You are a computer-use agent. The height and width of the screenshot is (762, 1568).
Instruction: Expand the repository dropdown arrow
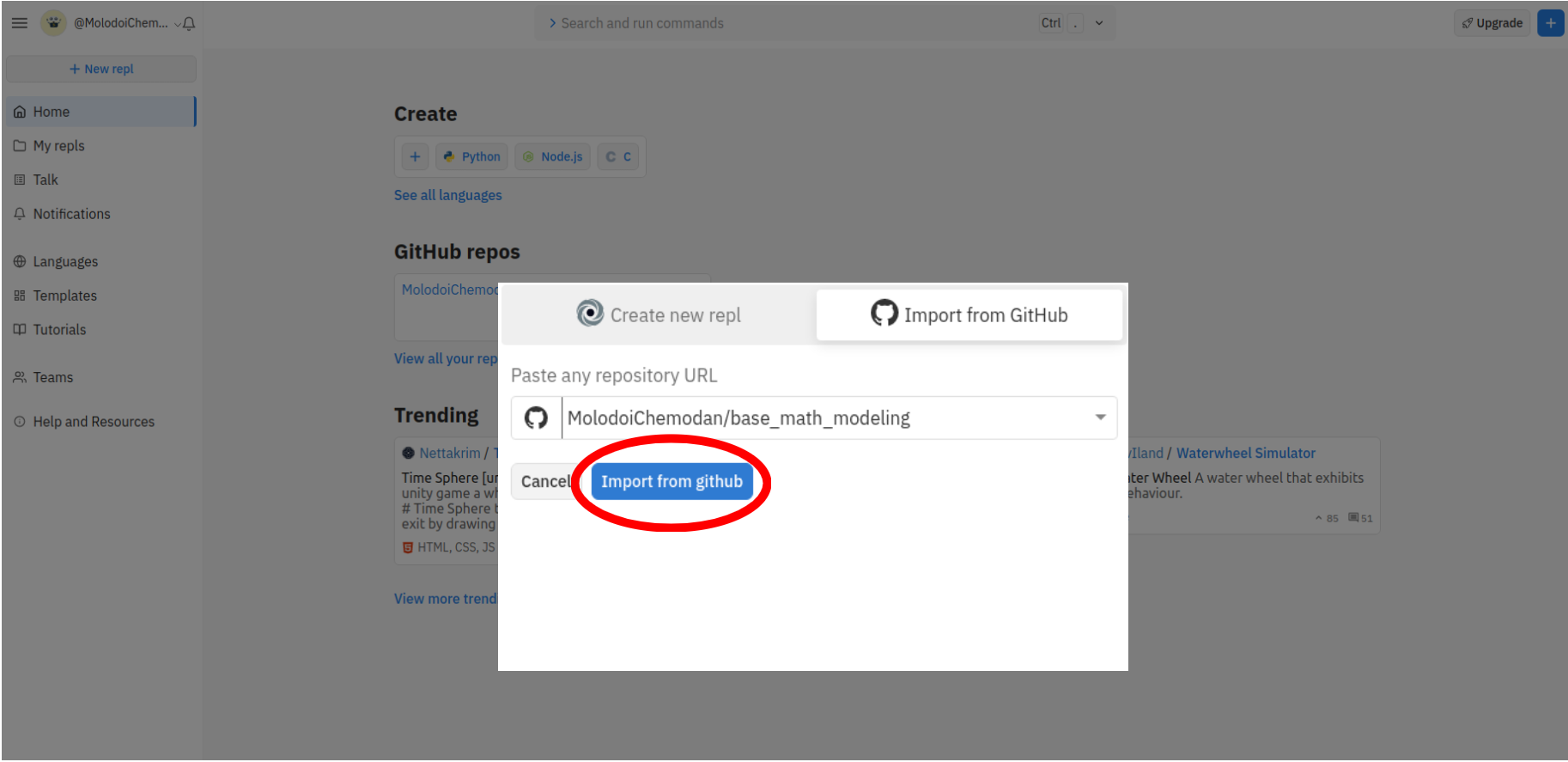click(x=1100, y=418)
